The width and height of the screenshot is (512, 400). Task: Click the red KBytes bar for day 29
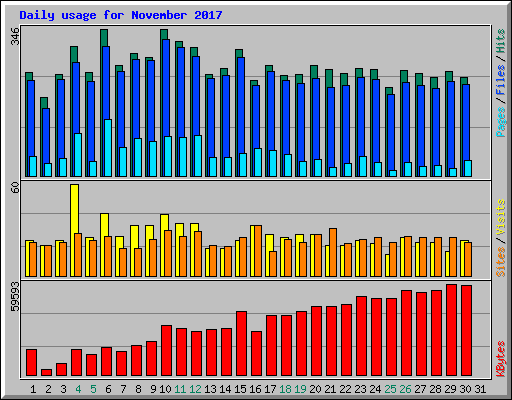(451, 330)
